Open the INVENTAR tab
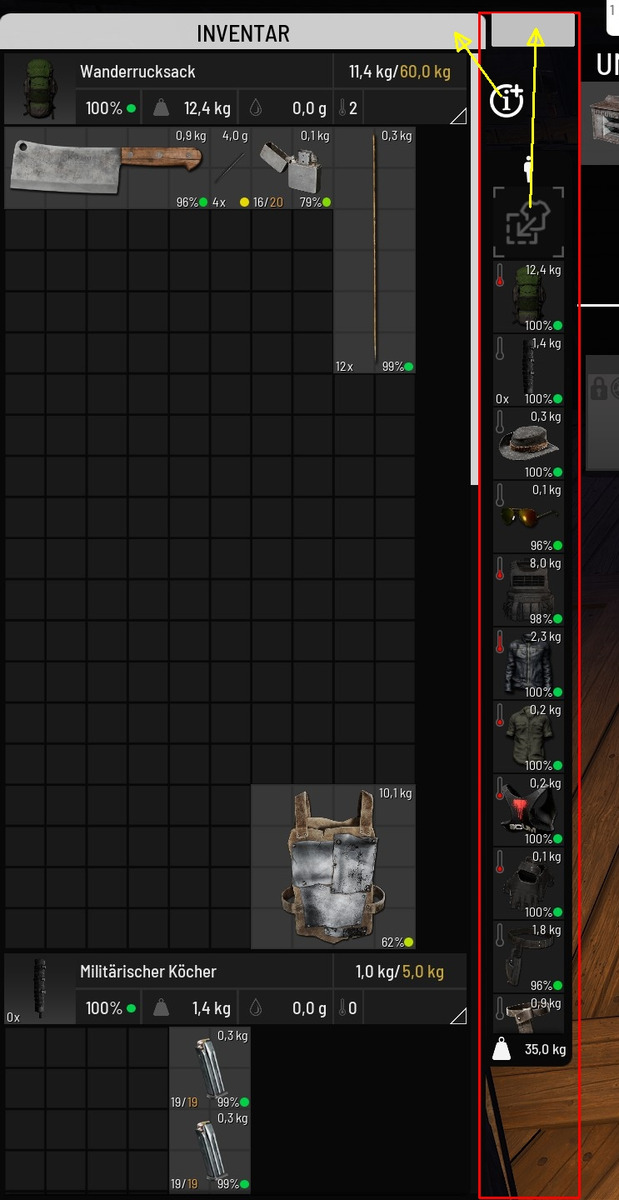 (242, 33)
